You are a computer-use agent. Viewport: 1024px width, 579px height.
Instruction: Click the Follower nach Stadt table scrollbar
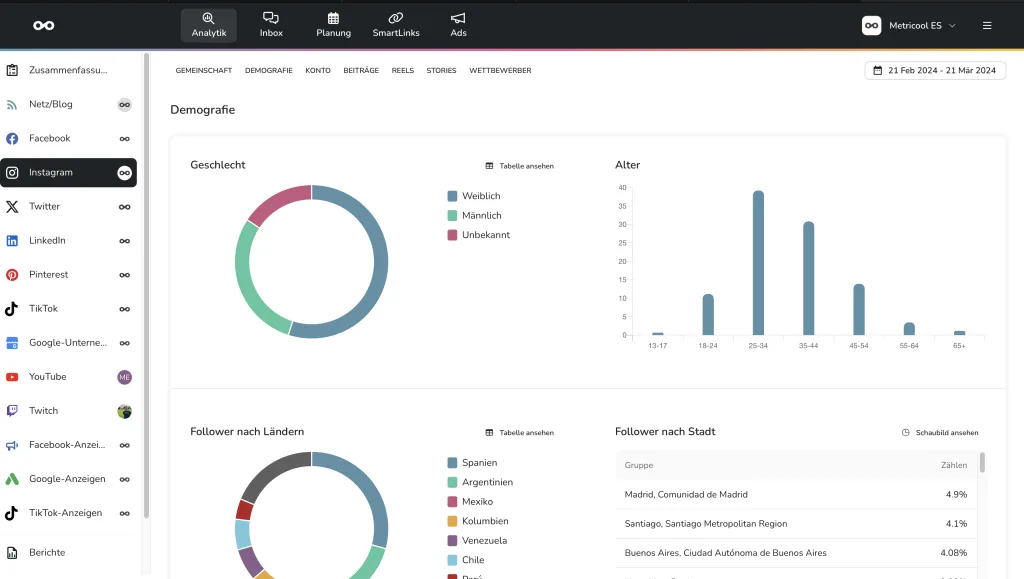(x=982, y=463)
